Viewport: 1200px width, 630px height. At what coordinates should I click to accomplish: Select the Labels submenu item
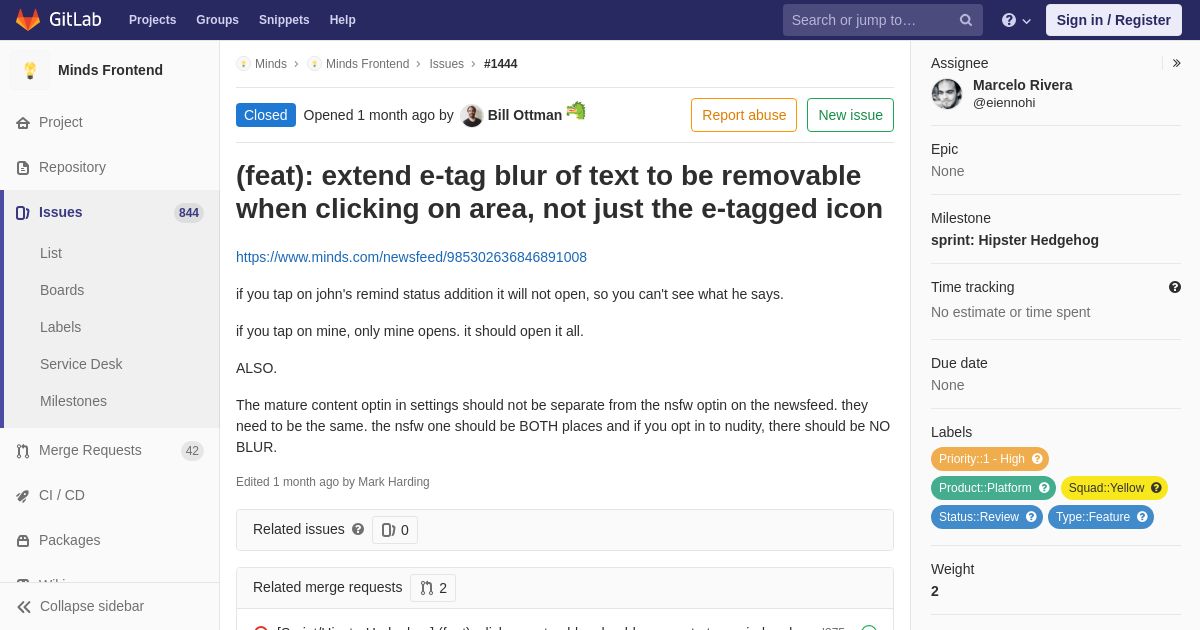60,327
